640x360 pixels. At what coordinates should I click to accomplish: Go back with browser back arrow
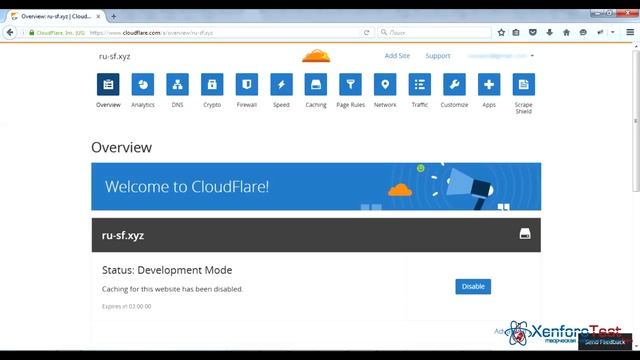(10, 32)
